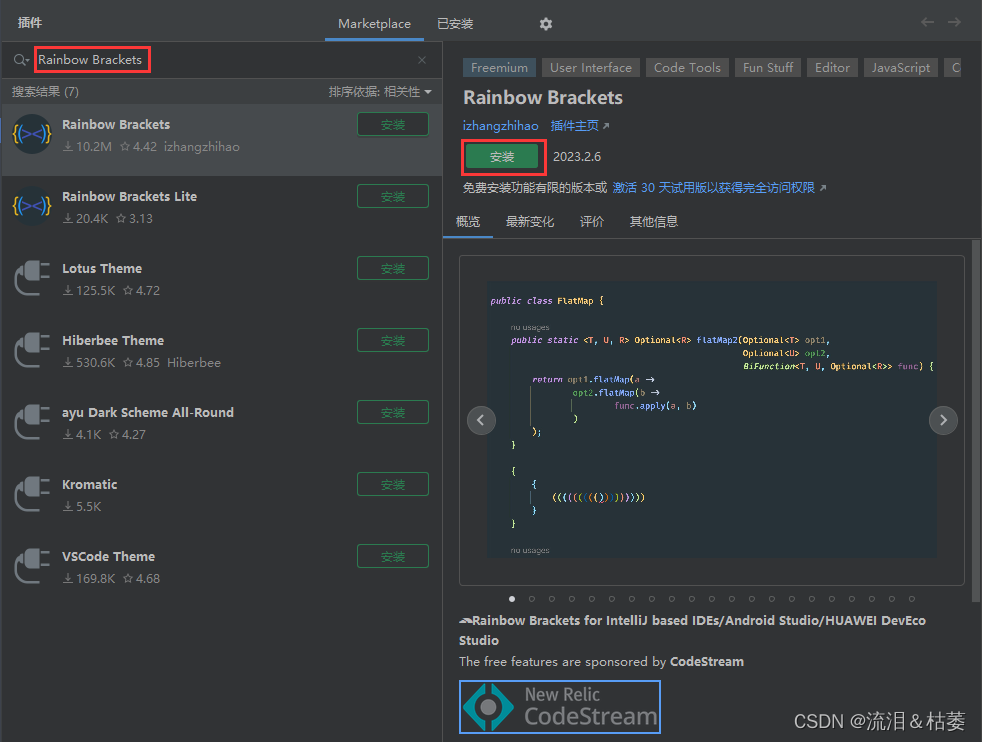The width and height of the screenshot is (982, 742).
Task: Switch to the Marketplace tab
Action: click(x=375, y=24)
